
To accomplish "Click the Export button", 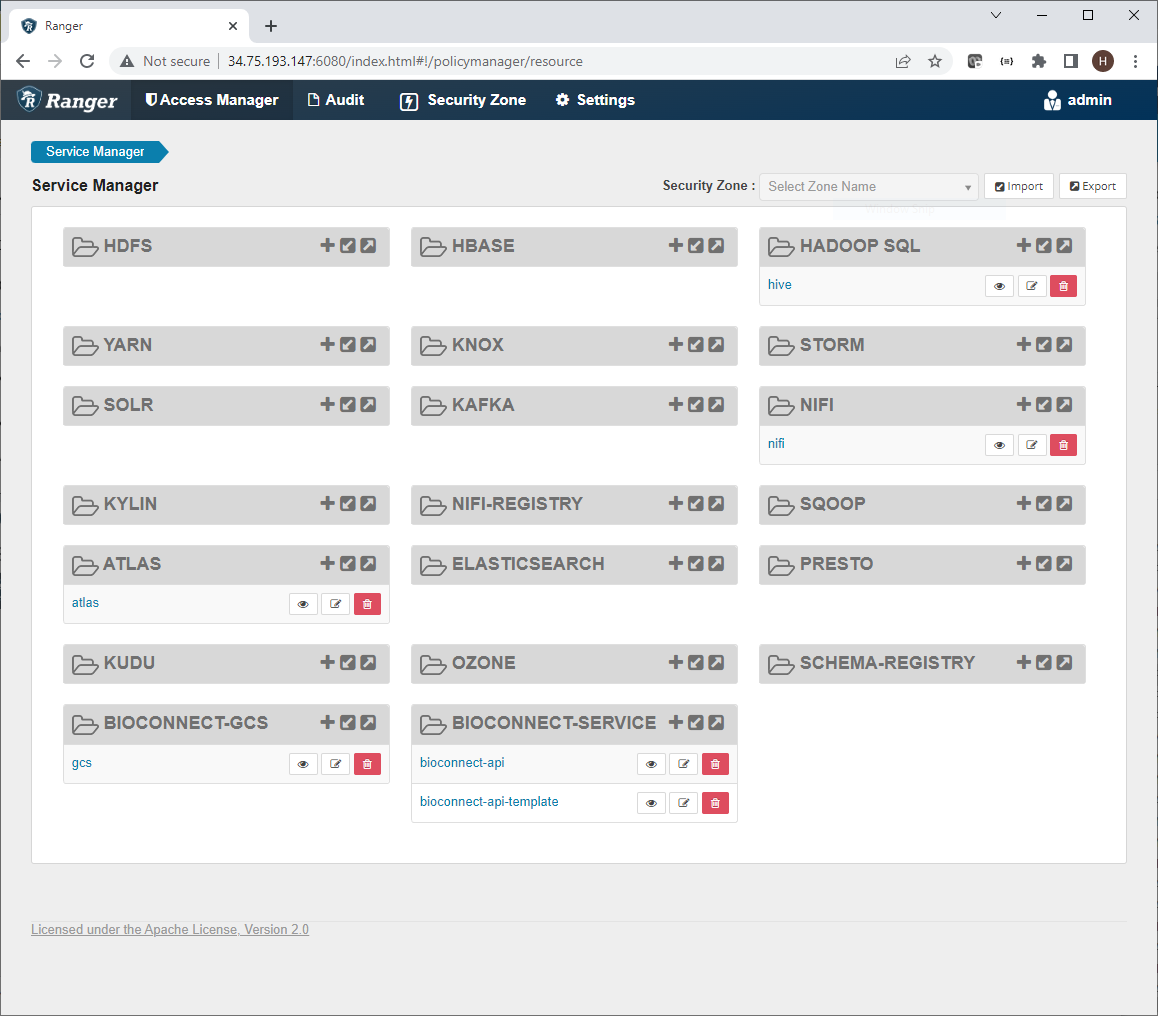I will point(1092,186).
